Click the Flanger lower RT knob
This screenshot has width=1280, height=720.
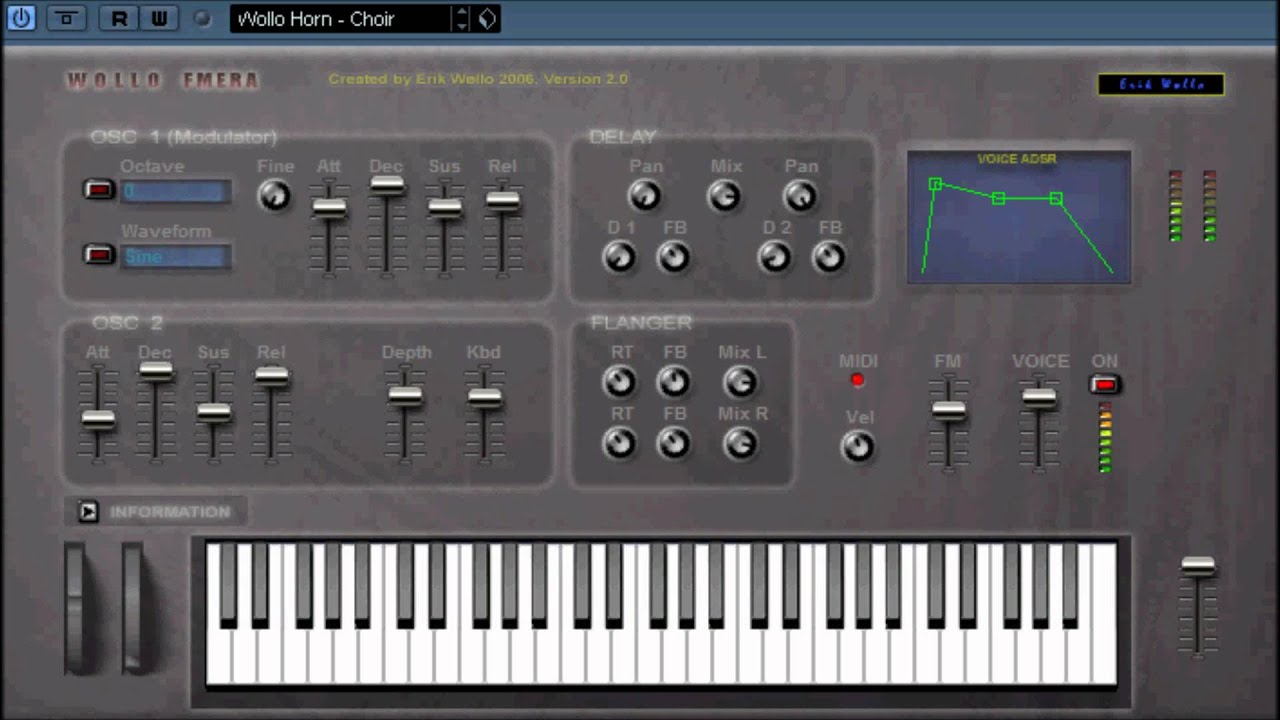coord(620,443)
